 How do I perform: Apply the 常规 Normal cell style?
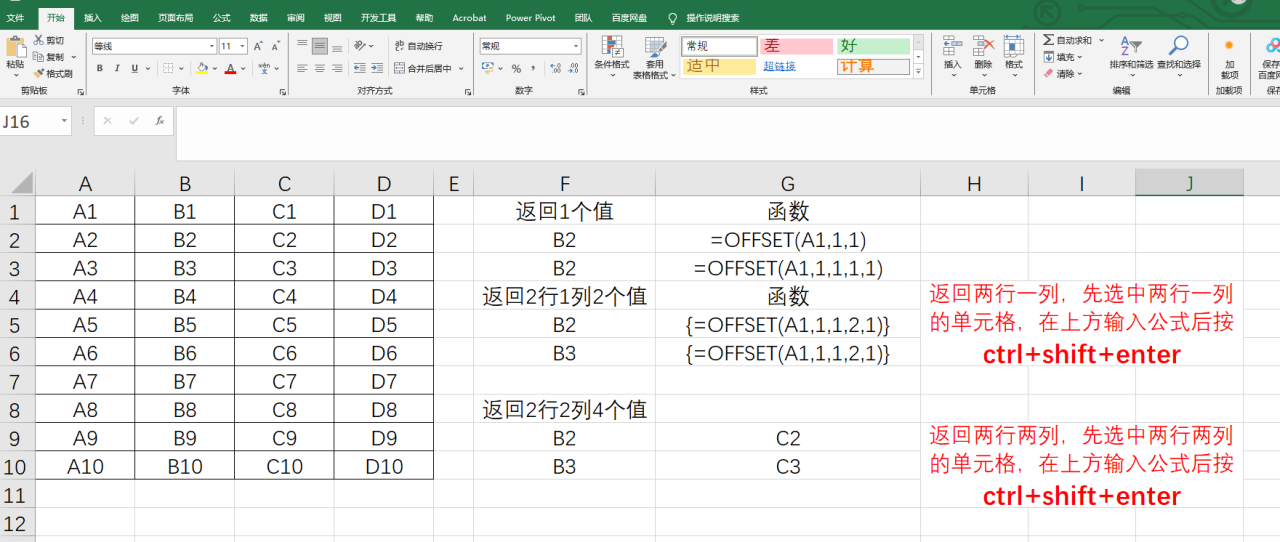click(719, 46)
